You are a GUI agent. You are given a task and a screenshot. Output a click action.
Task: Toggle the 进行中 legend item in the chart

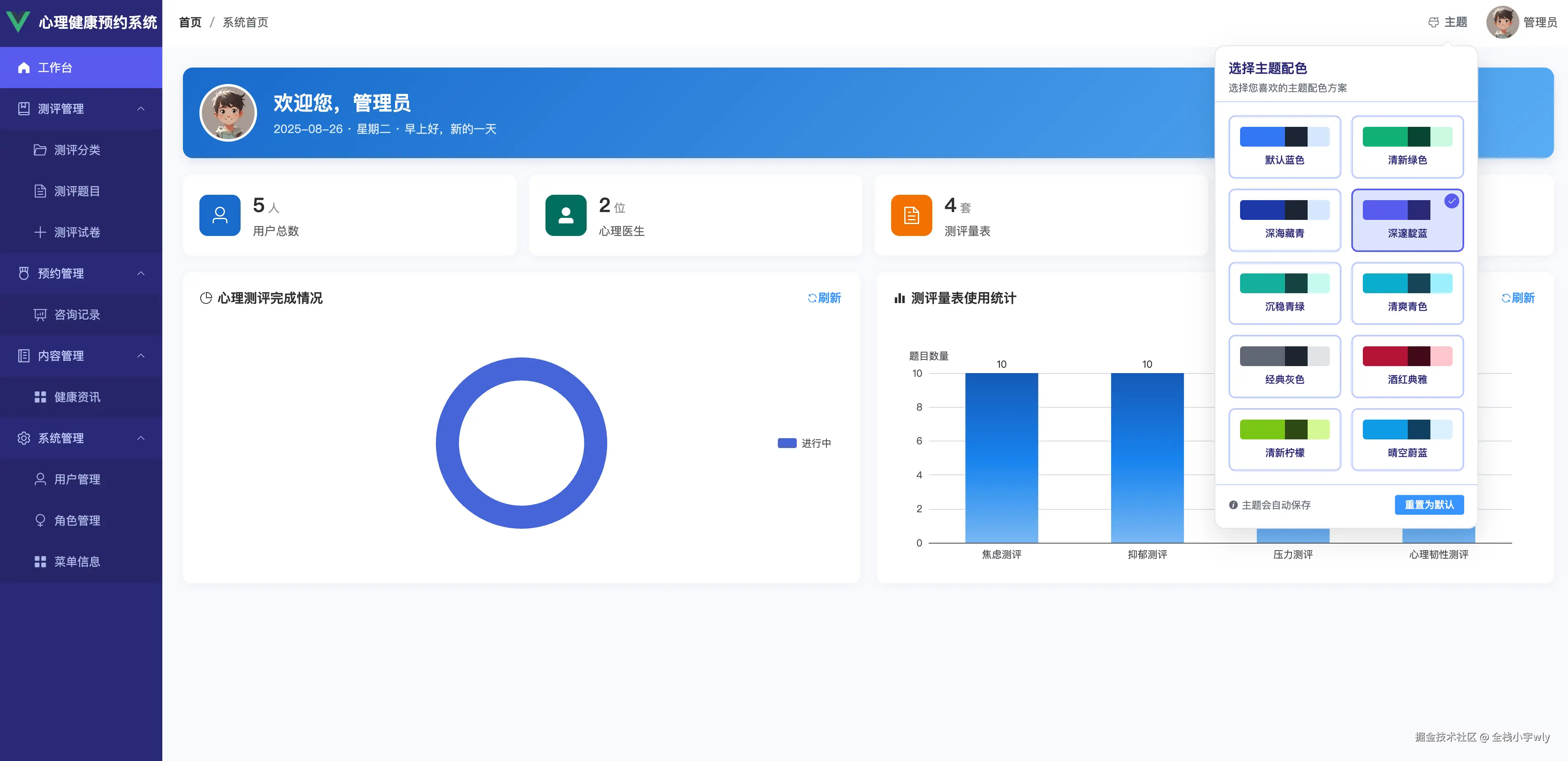coord(804,443)
